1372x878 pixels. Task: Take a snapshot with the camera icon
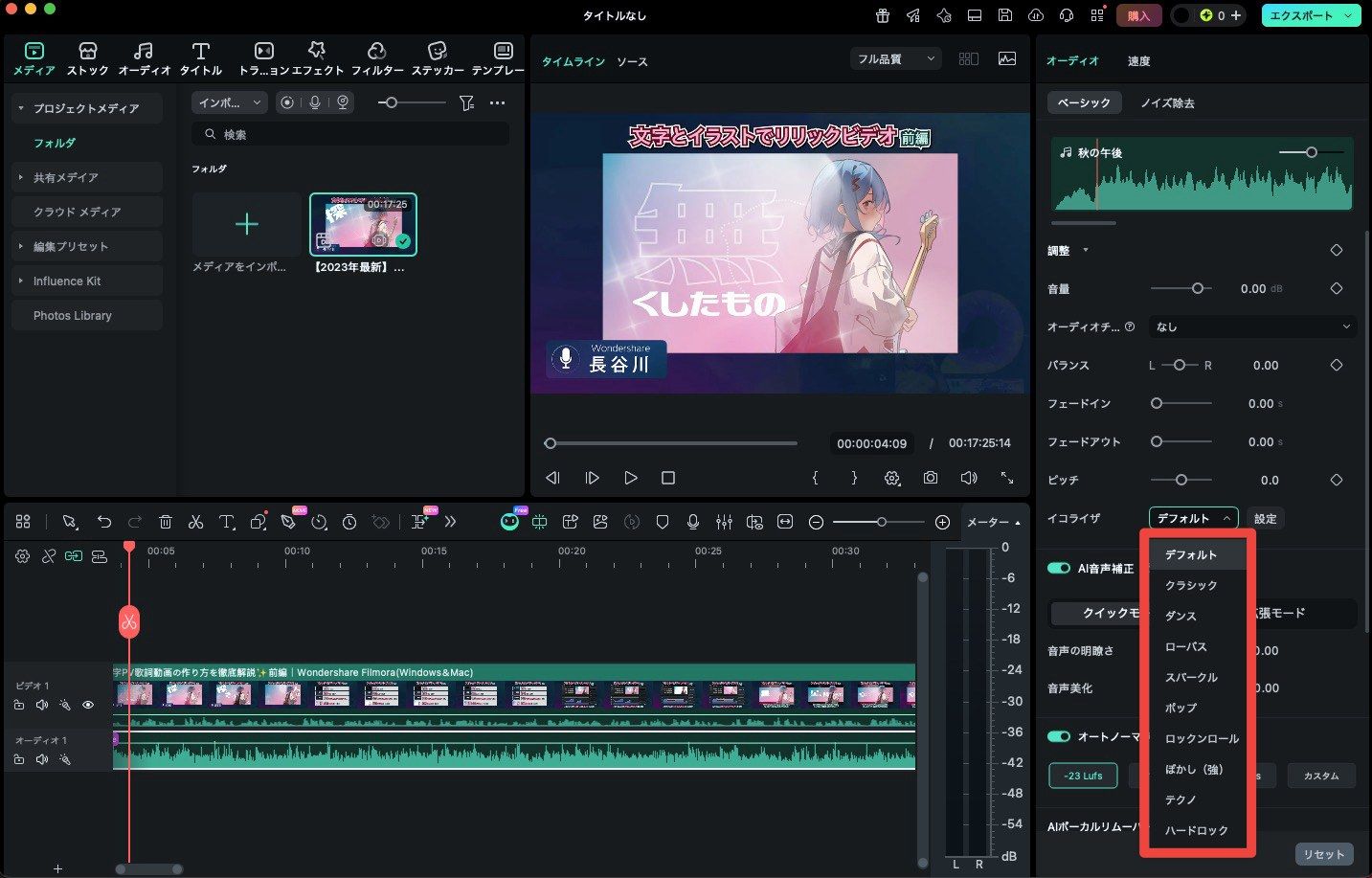click(x=931, y=478)
